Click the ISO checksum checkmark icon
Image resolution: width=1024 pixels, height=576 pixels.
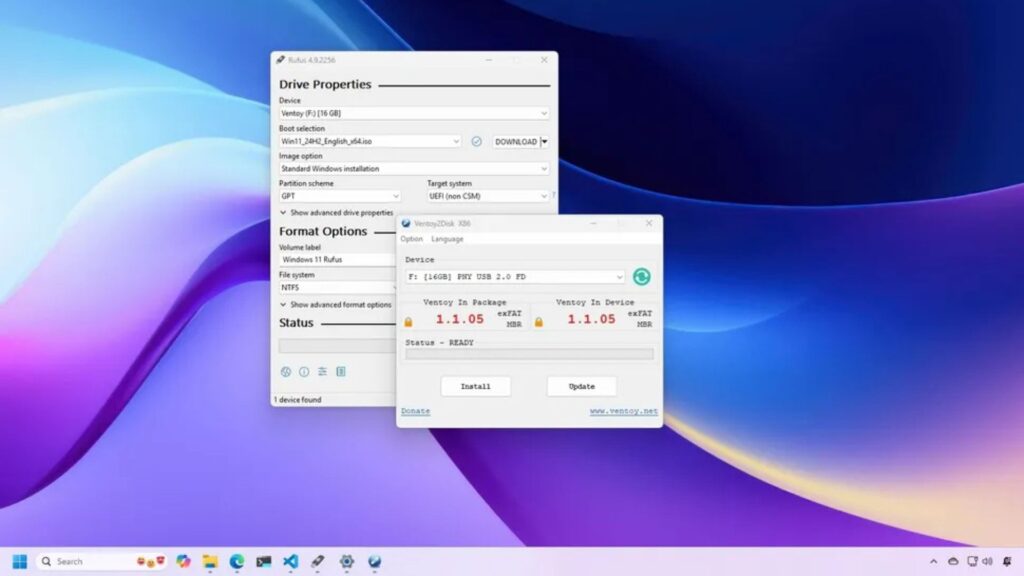476,142
